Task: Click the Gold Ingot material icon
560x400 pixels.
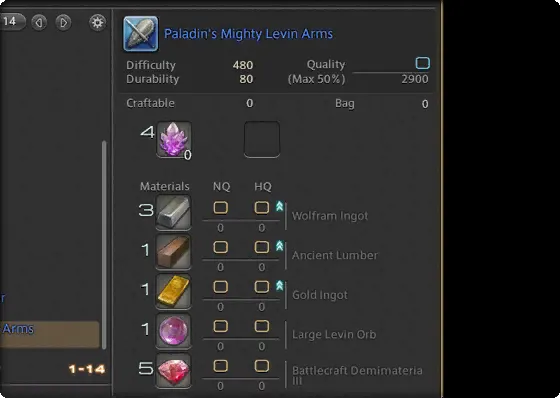Action: 174,291
